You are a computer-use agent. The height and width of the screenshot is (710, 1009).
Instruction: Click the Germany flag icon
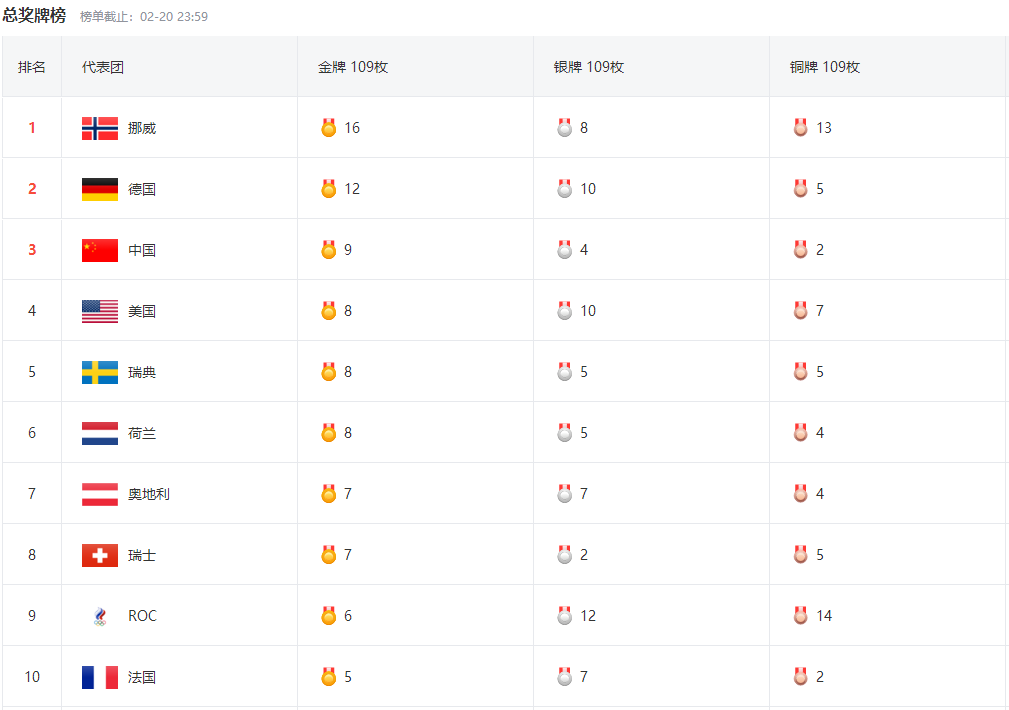pyautogui.click(x=99, y=189)
